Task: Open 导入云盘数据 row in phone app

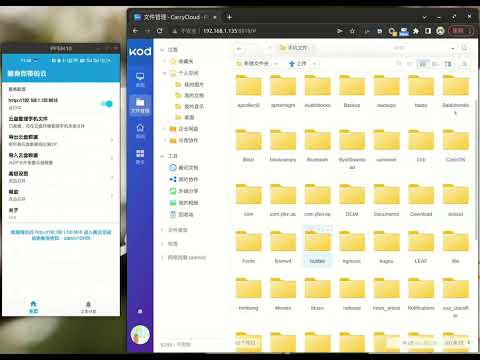Action: (x=61, y=159)
